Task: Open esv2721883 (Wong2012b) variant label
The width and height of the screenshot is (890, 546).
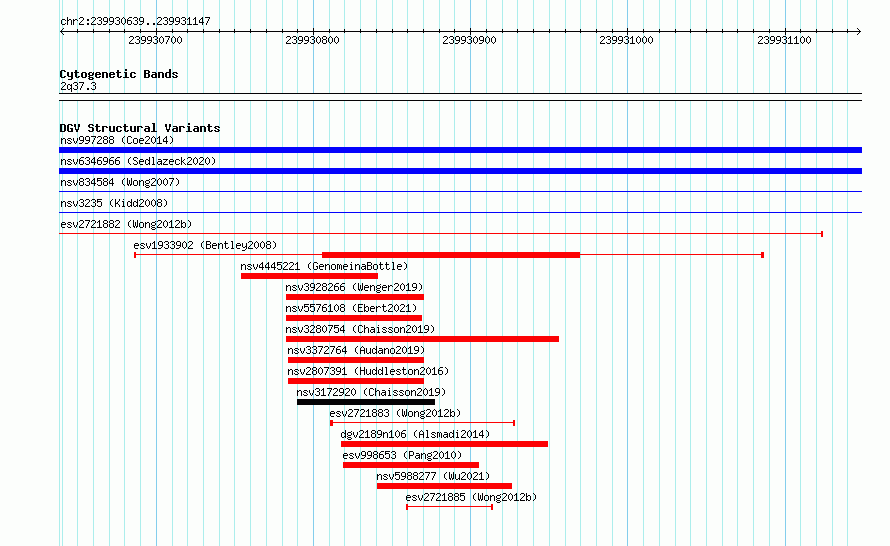Action: pyautogui.click(x=395, y=413)
